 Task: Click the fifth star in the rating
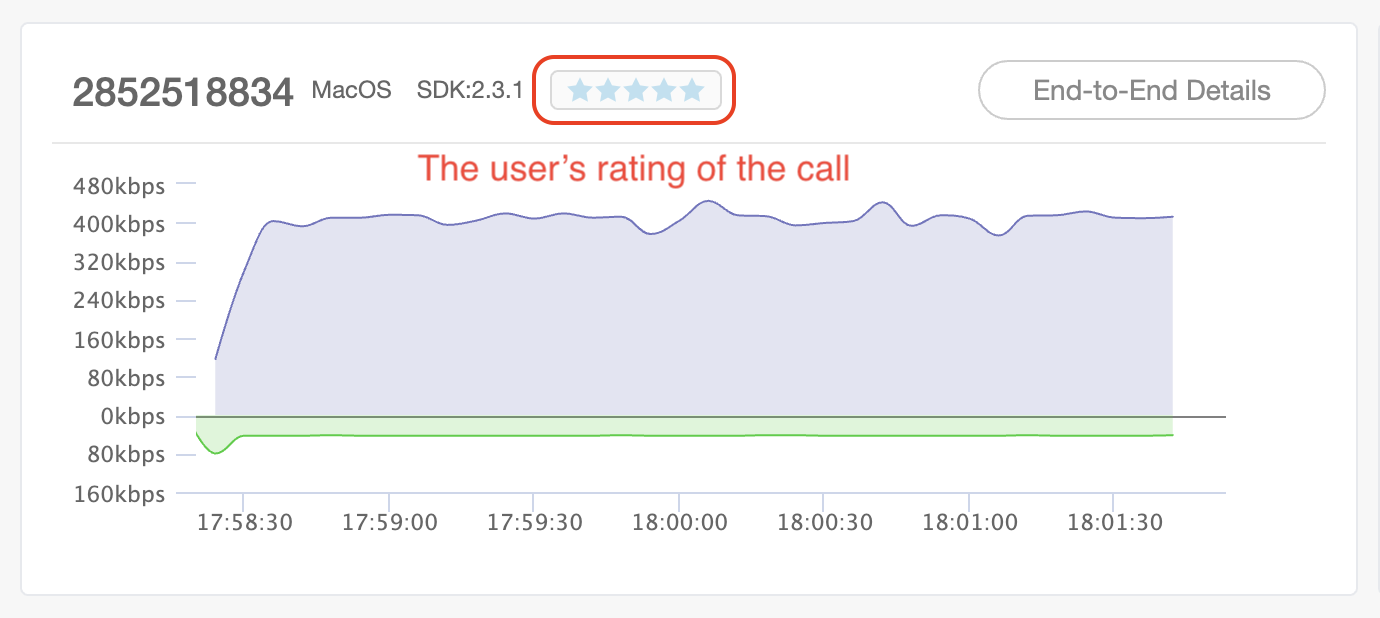pos(692,91)
